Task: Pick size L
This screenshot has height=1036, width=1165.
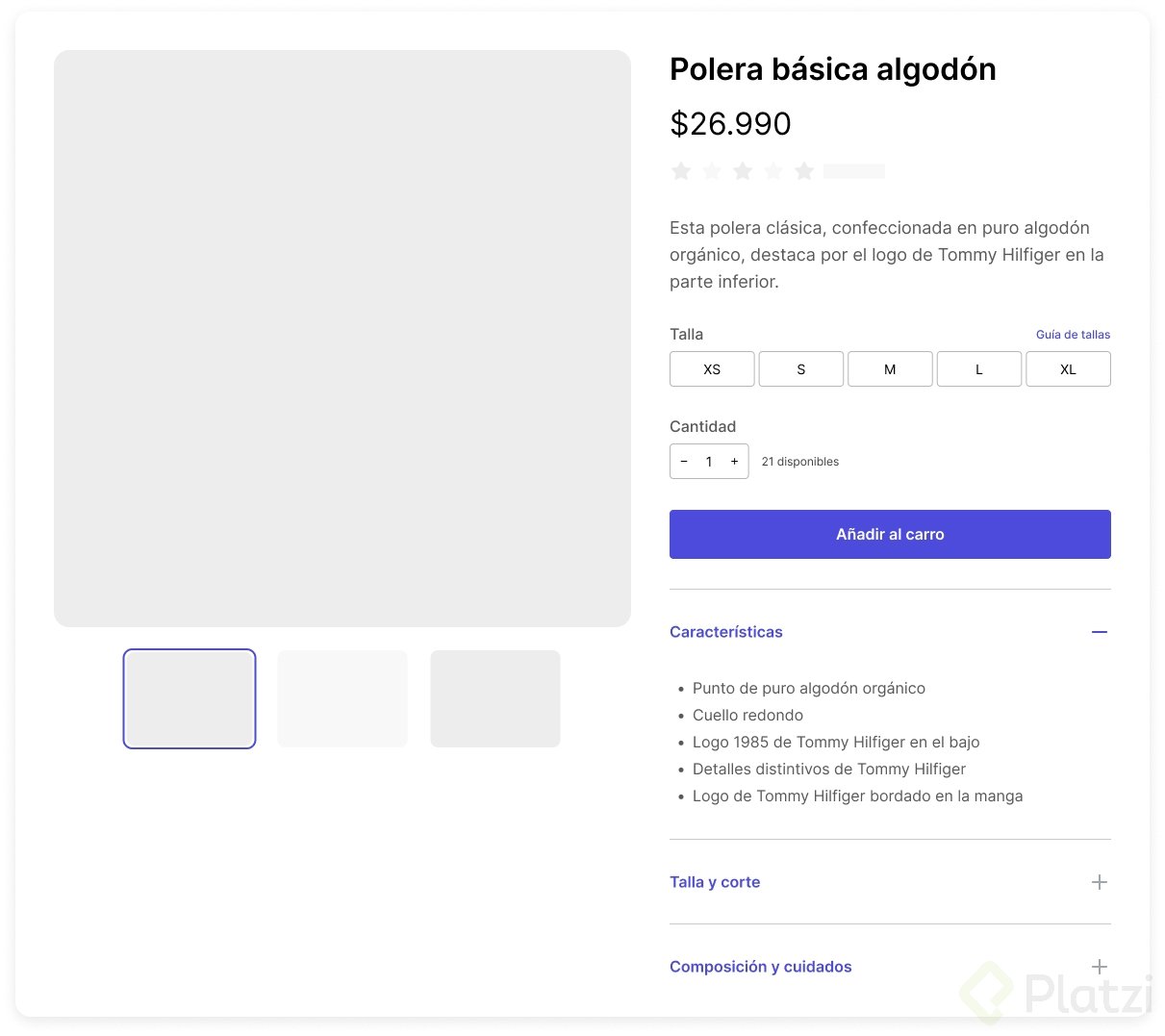Action: 979,369
